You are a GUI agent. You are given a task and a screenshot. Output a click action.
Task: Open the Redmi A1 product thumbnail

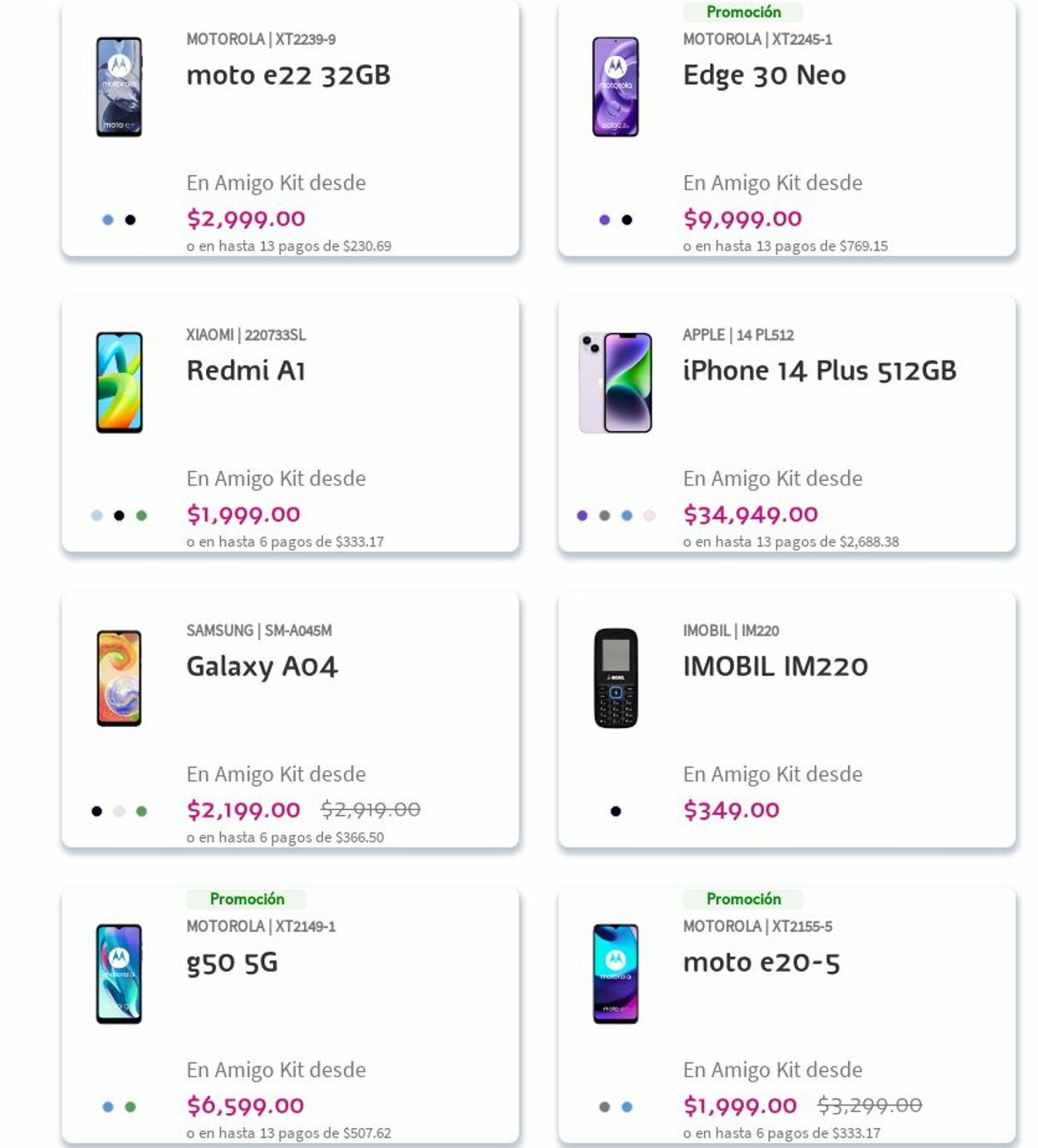tap(119, 380)
